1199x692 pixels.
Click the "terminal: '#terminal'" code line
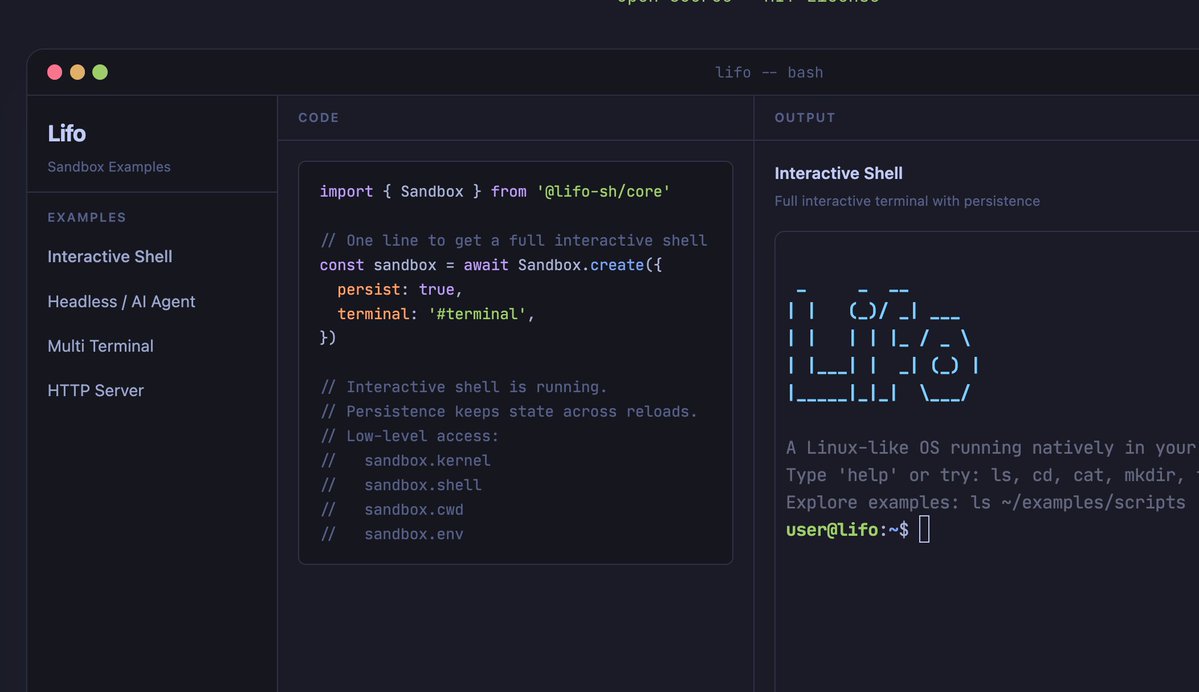[435, 314]
